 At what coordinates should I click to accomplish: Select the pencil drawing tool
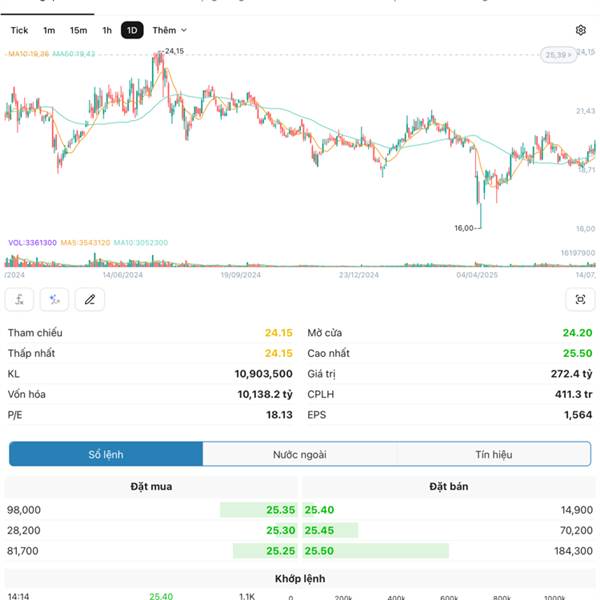(90, 299)
